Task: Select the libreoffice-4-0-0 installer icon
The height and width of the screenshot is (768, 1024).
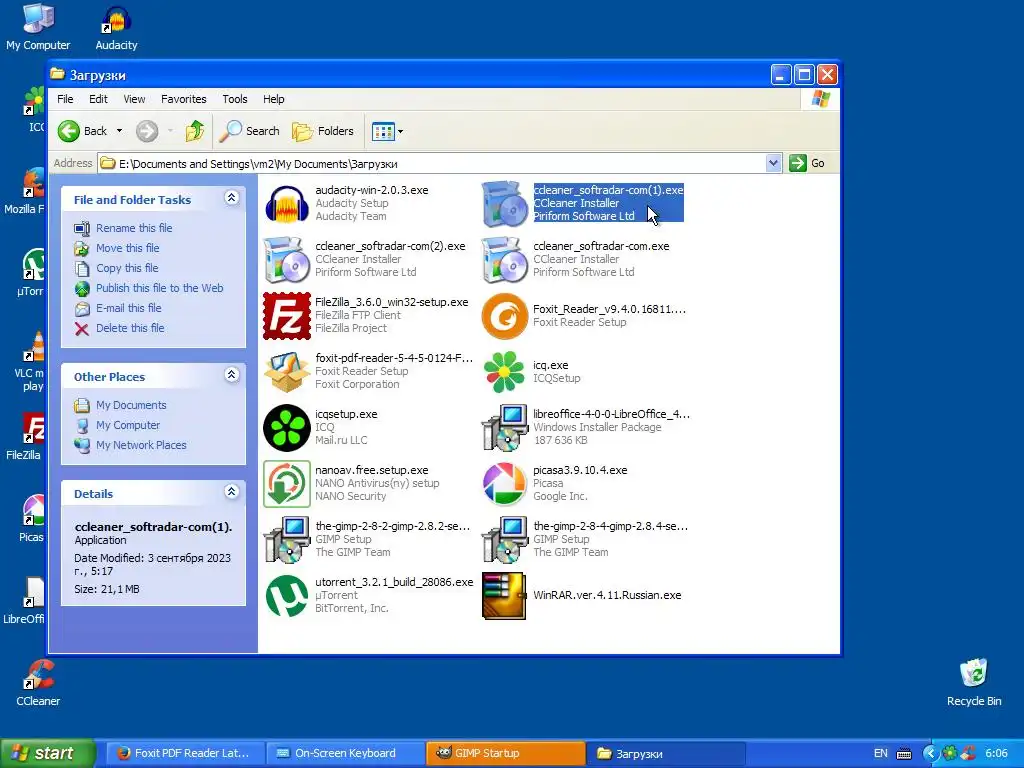Action: [x=504, y=428]
